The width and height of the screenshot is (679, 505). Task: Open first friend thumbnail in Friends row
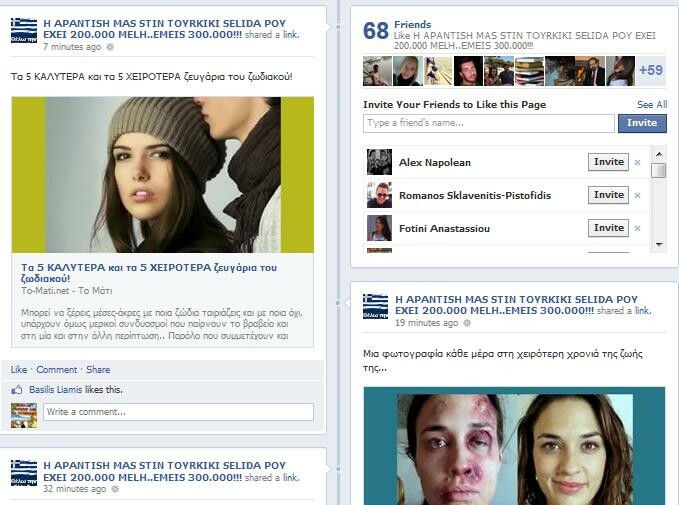click(378, 71)
